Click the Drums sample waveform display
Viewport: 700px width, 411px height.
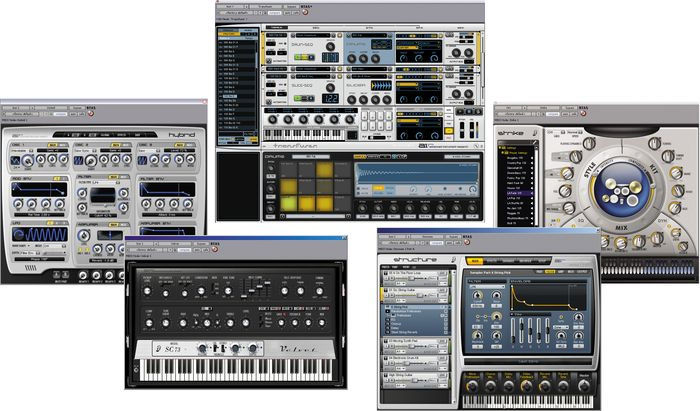416,173
